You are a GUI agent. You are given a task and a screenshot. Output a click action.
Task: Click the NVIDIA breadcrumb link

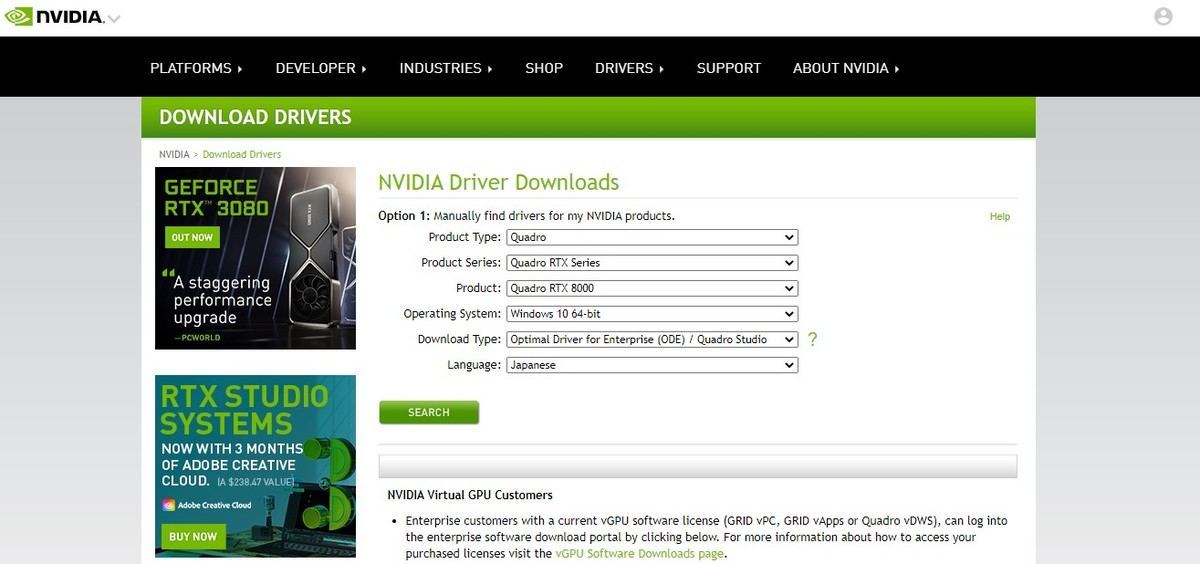(x=174, y=155)
